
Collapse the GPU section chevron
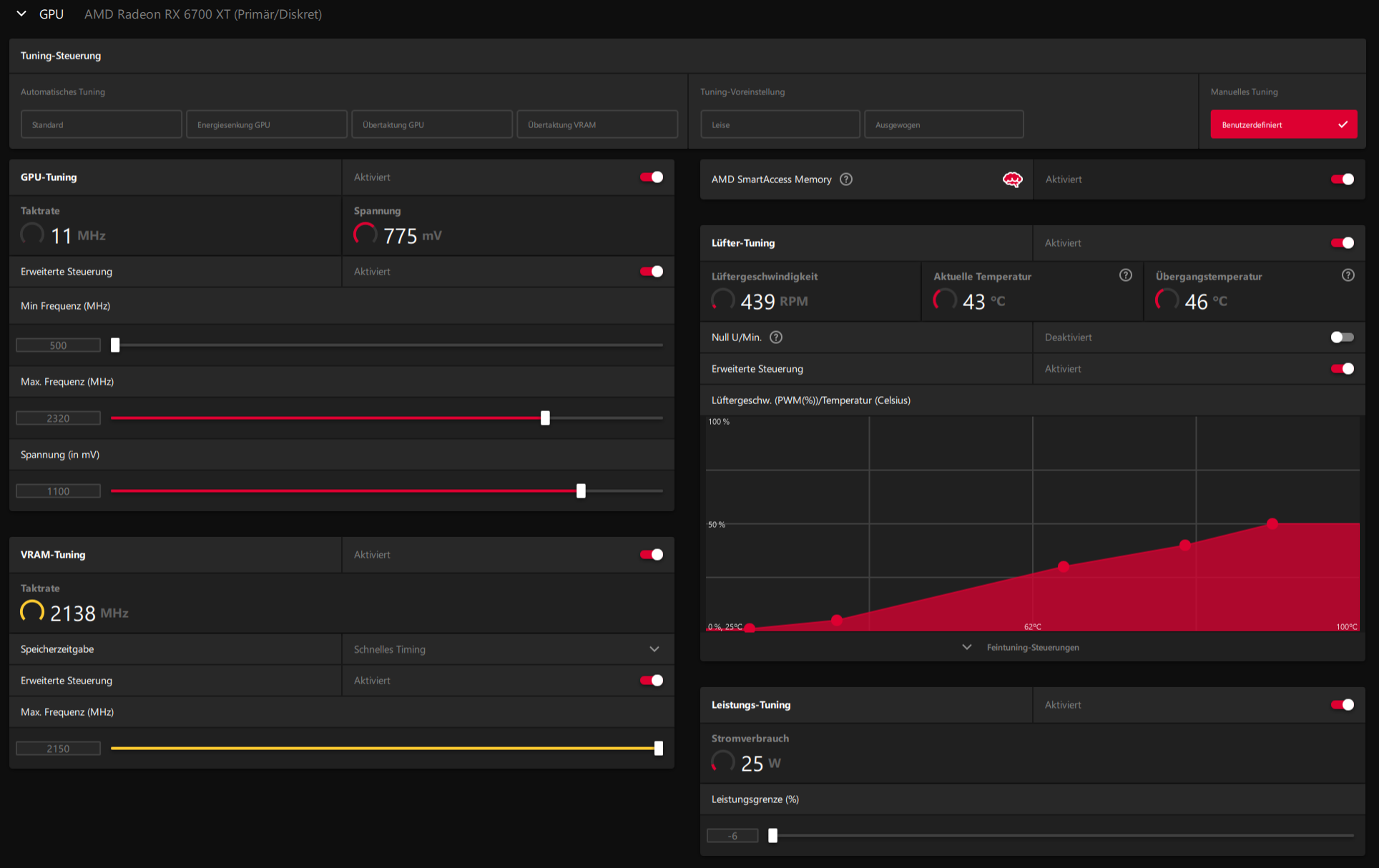[x=21, y=14]
